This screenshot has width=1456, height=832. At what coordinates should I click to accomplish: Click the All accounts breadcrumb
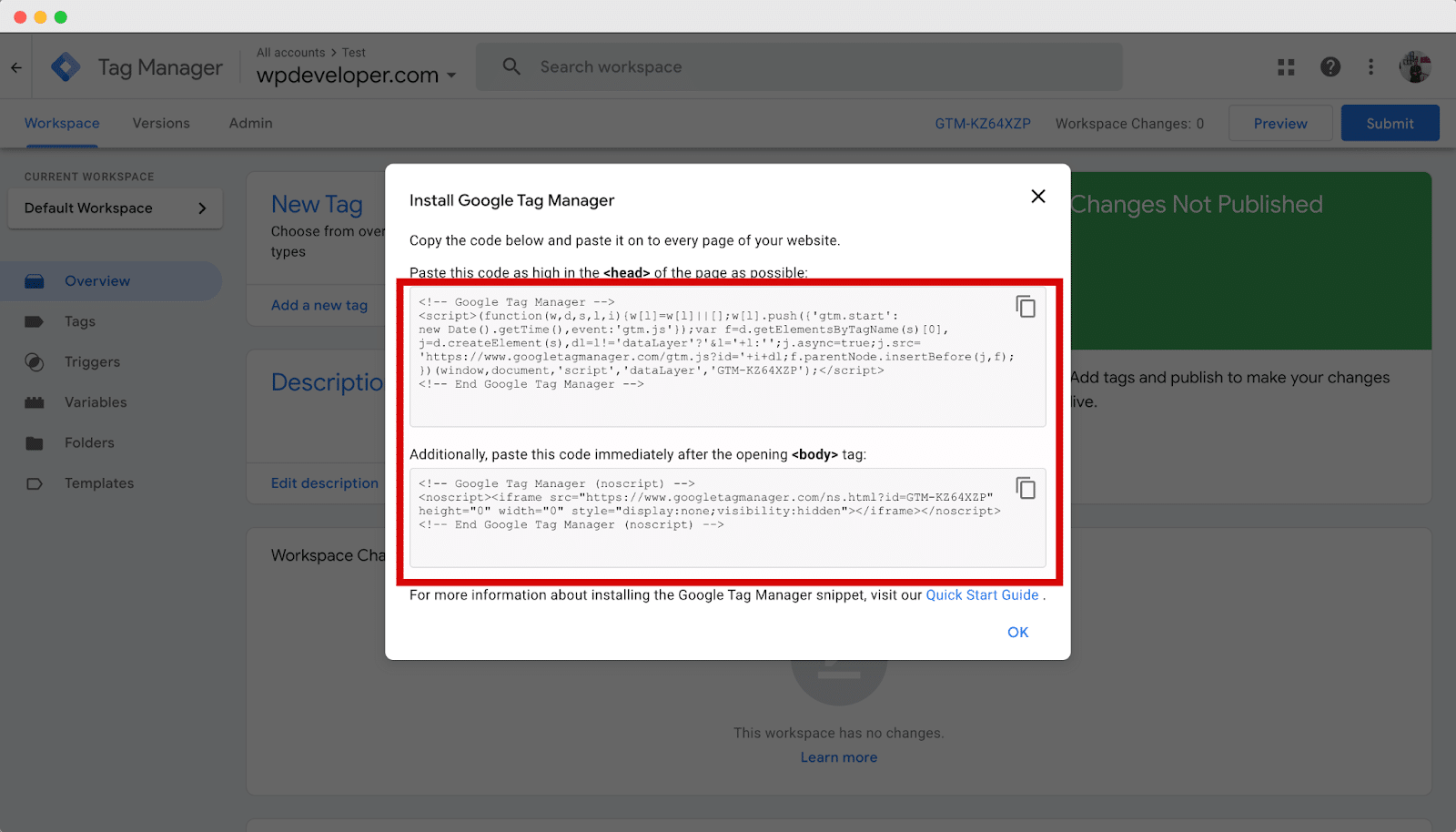coord(290,53)
